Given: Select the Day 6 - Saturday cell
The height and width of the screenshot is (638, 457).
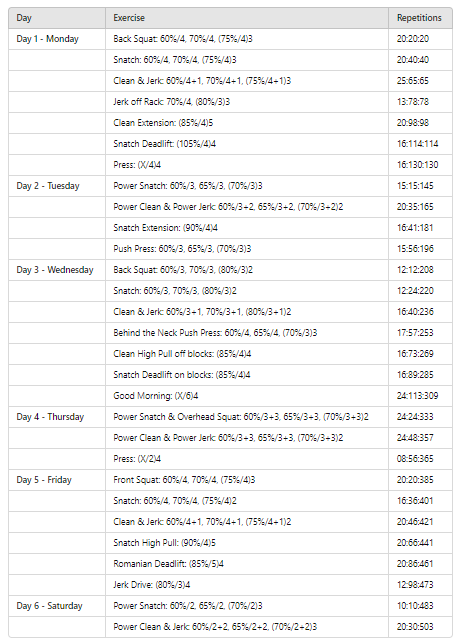Looking at the screenshot, I should point(57,606).
